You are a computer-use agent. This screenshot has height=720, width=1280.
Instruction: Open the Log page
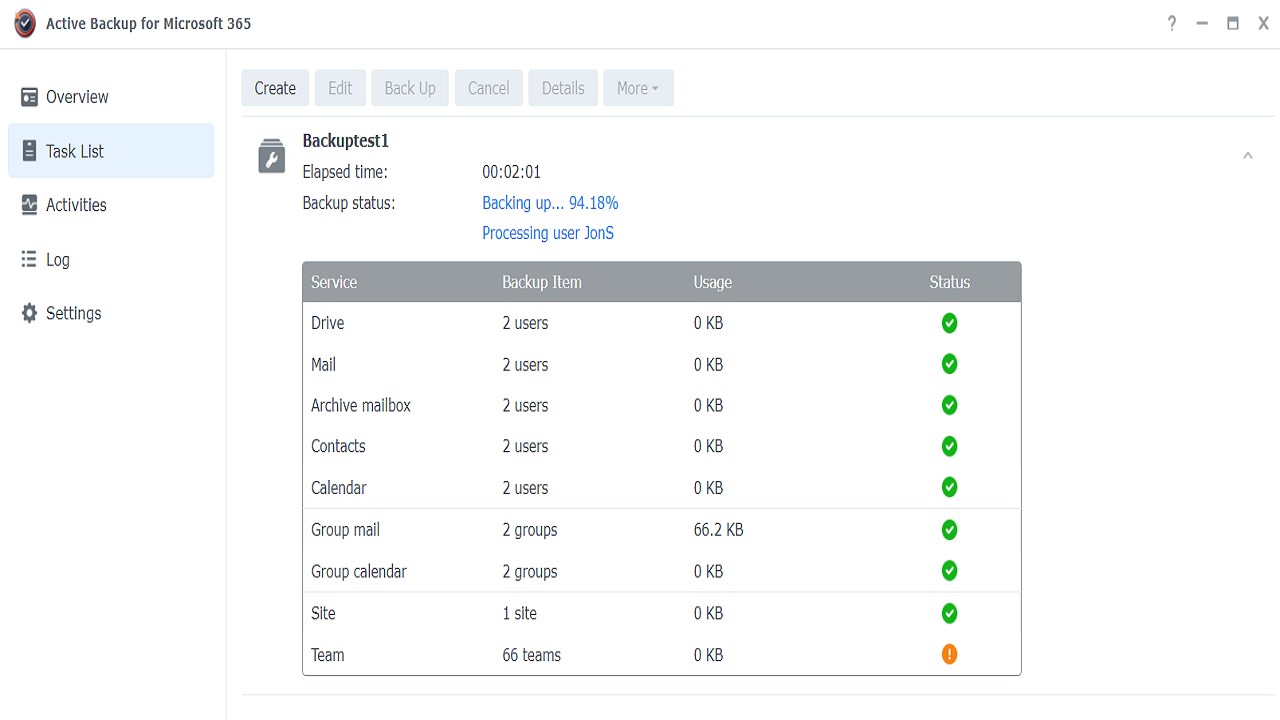click(111, 259)
